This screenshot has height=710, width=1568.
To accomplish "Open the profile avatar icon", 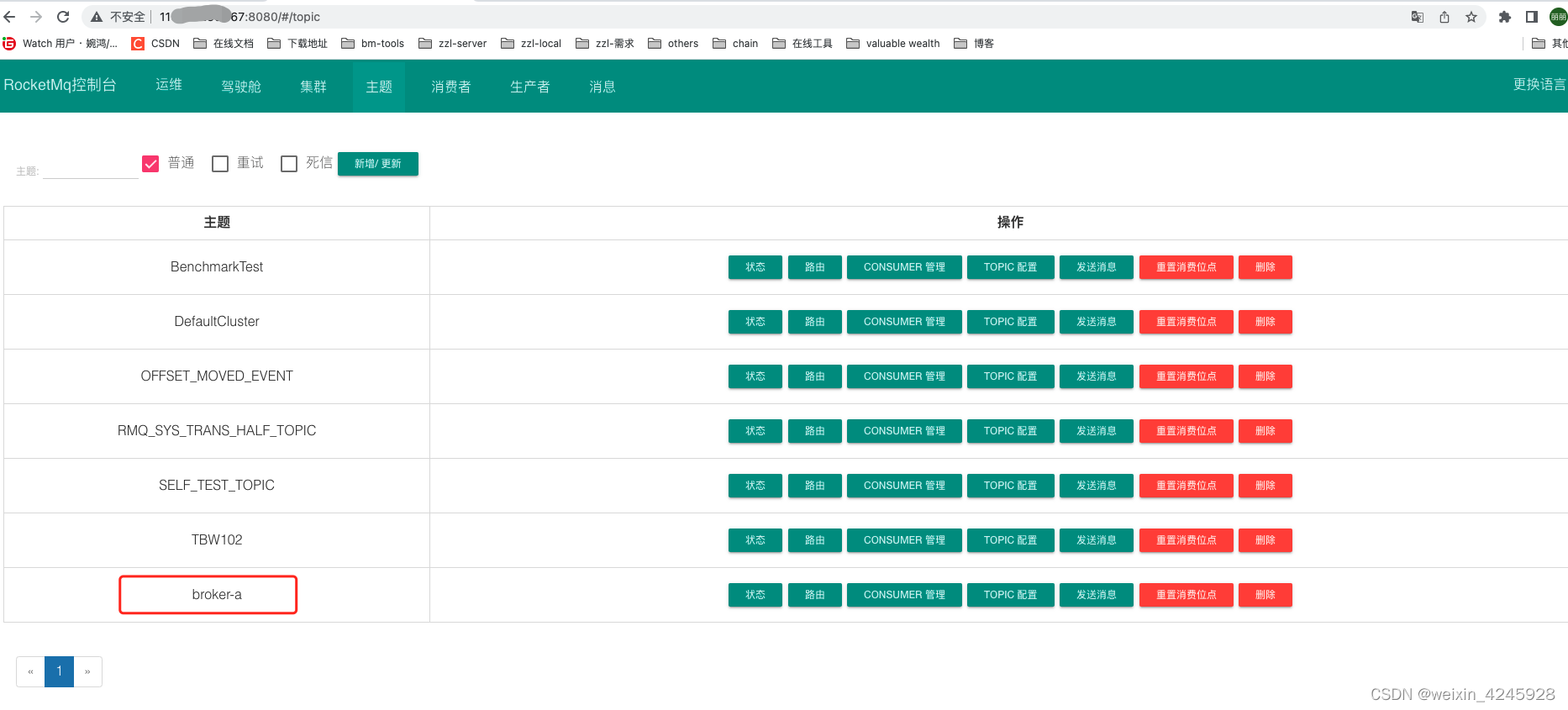I will coord(1559,17).
